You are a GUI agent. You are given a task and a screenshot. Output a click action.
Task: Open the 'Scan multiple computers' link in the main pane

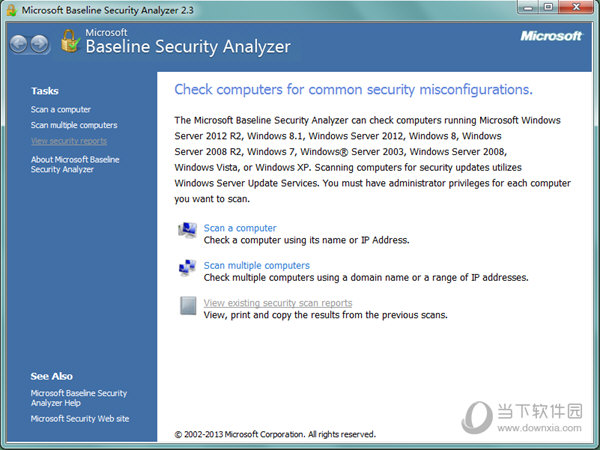257,265
